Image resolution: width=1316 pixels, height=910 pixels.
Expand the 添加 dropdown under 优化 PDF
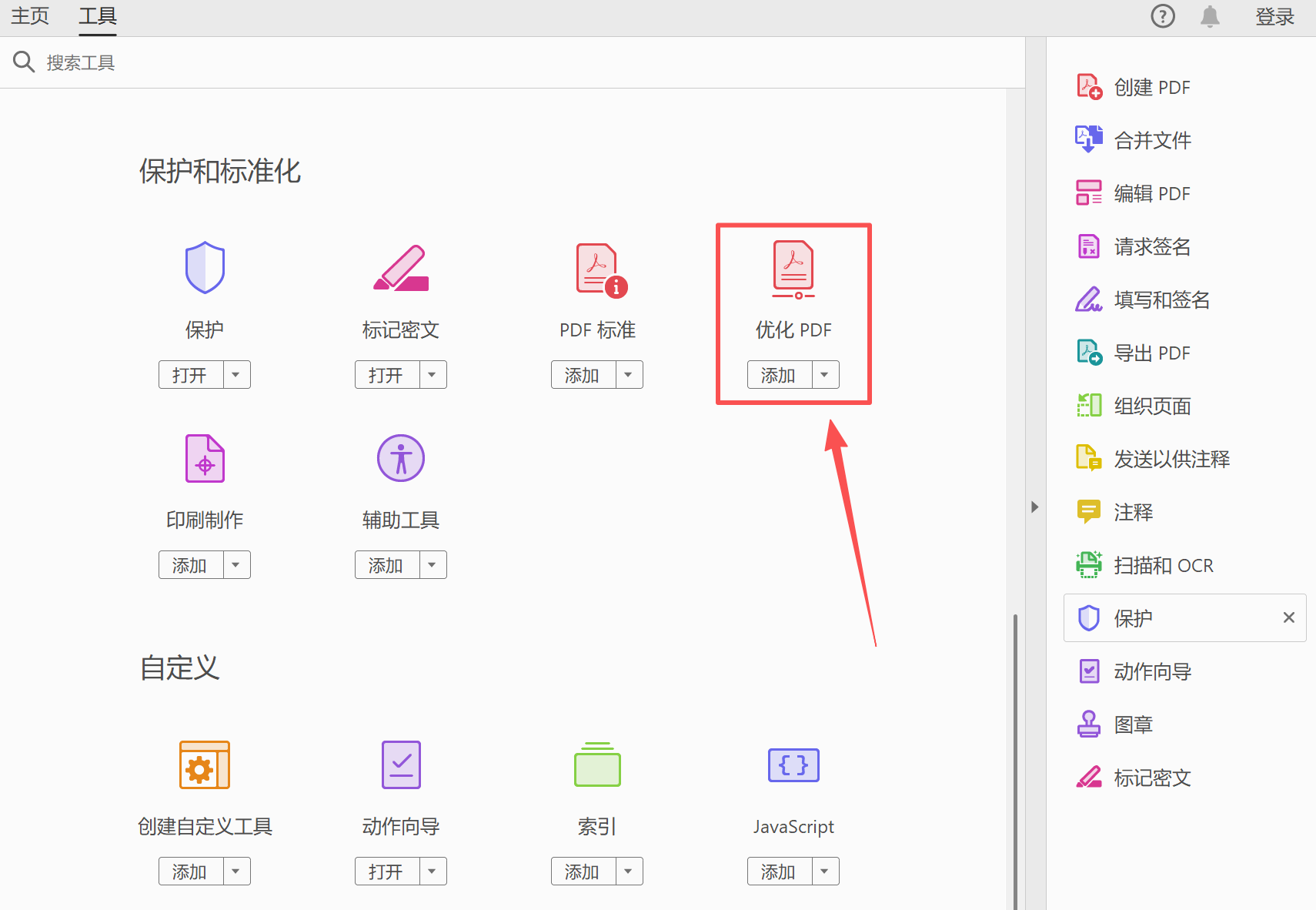point(824,374)
